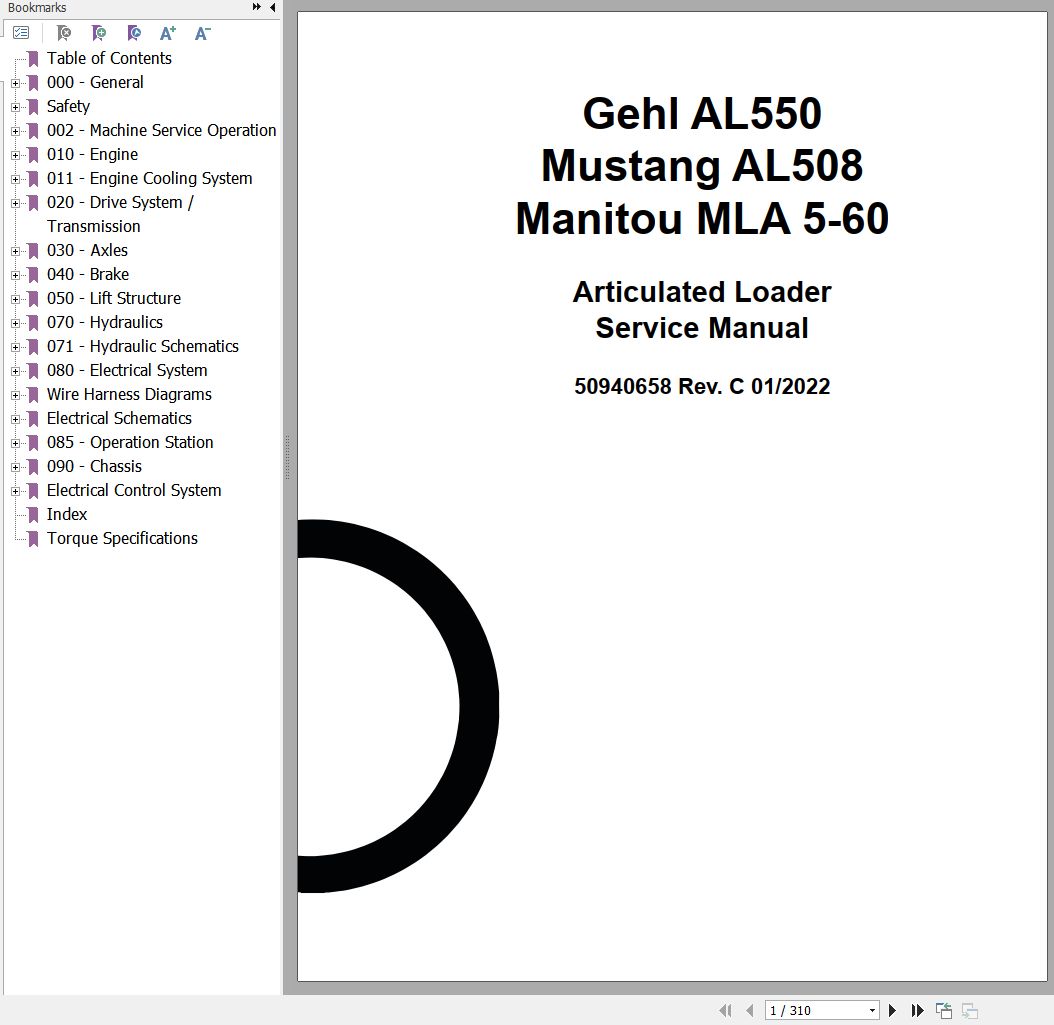
Task: Click the next view icon
Action: pyautogui.click(x=969, y=1010)
